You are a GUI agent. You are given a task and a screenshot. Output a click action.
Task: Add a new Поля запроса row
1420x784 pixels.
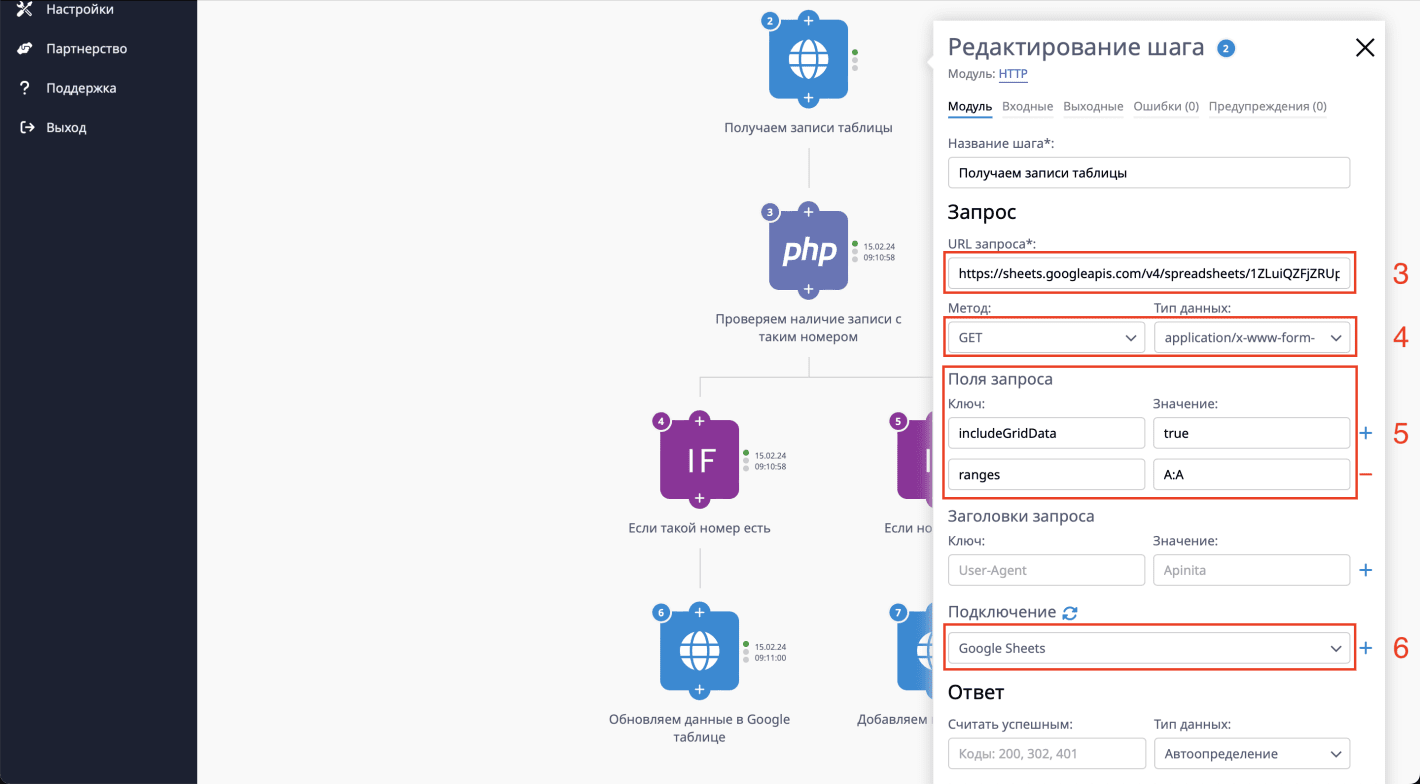click(x=1366, y=432)
